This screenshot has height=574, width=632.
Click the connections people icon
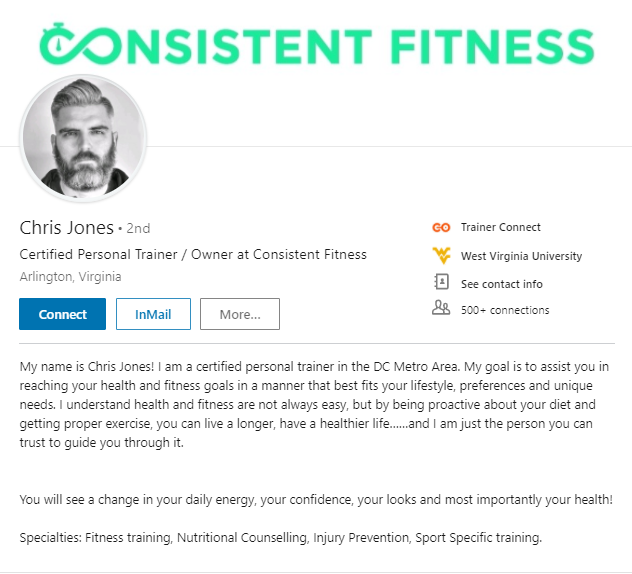[441, 308]
